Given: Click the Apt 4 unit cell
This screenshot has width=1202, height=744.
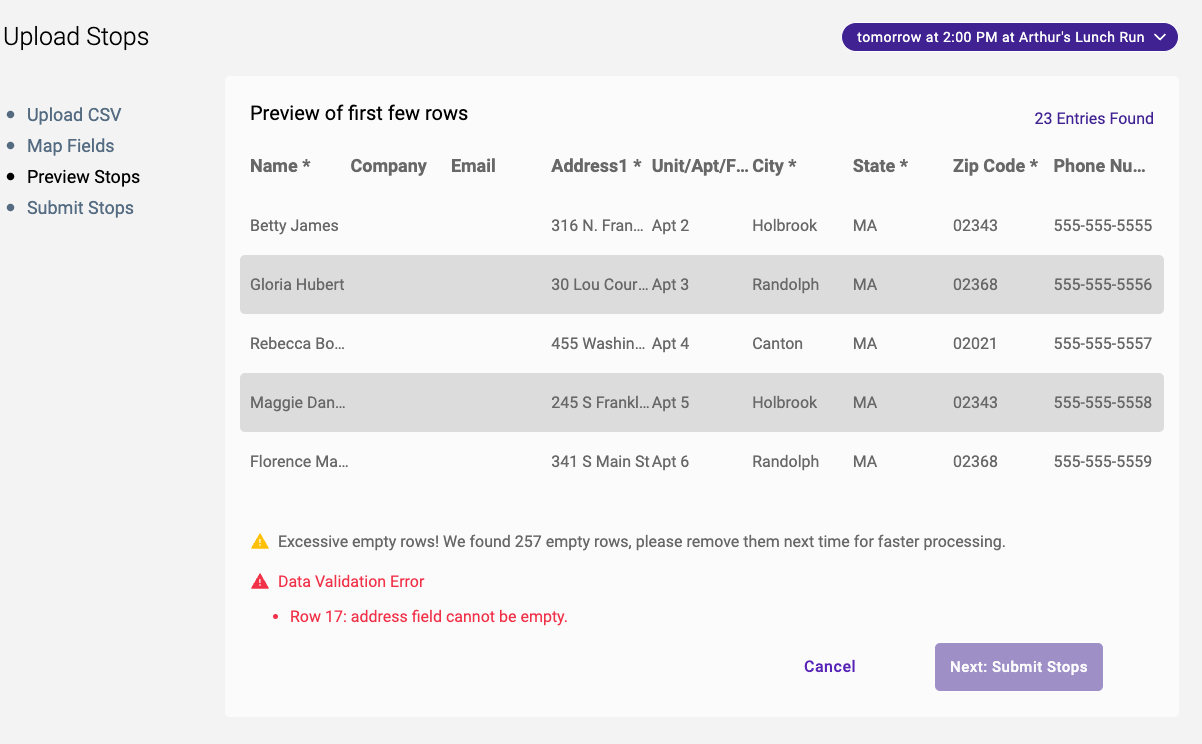Looking at the screenshot, I should pos(670,344).
